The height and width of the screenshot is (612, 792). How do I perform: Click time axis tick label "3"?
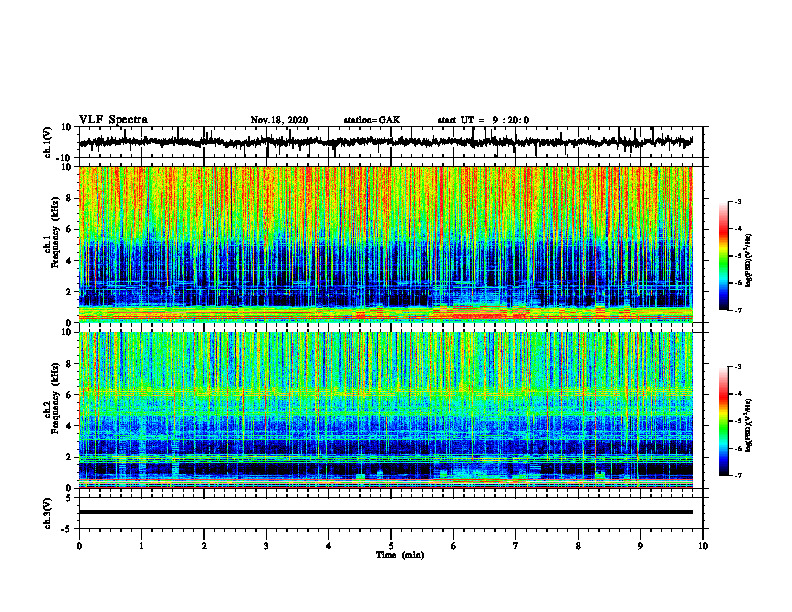coord(266,546)
